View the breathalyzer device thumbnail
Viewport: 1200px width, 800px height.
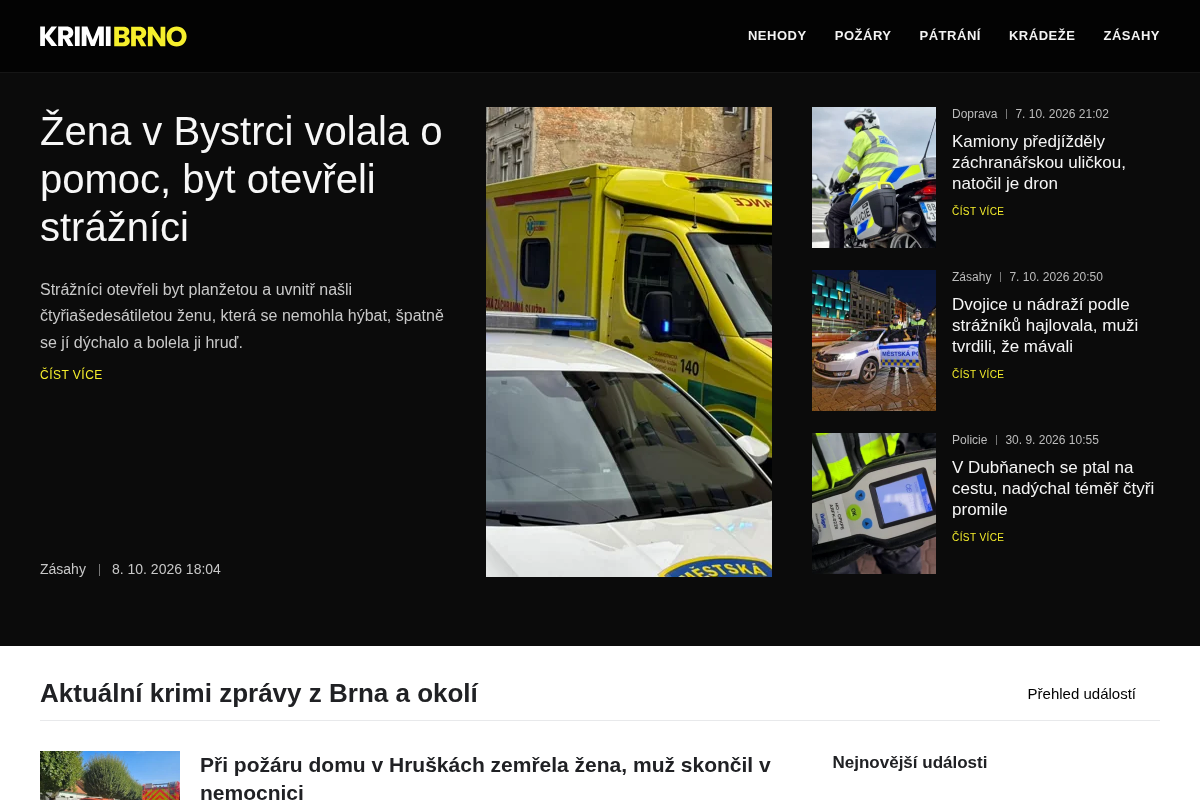pos(874,503)
